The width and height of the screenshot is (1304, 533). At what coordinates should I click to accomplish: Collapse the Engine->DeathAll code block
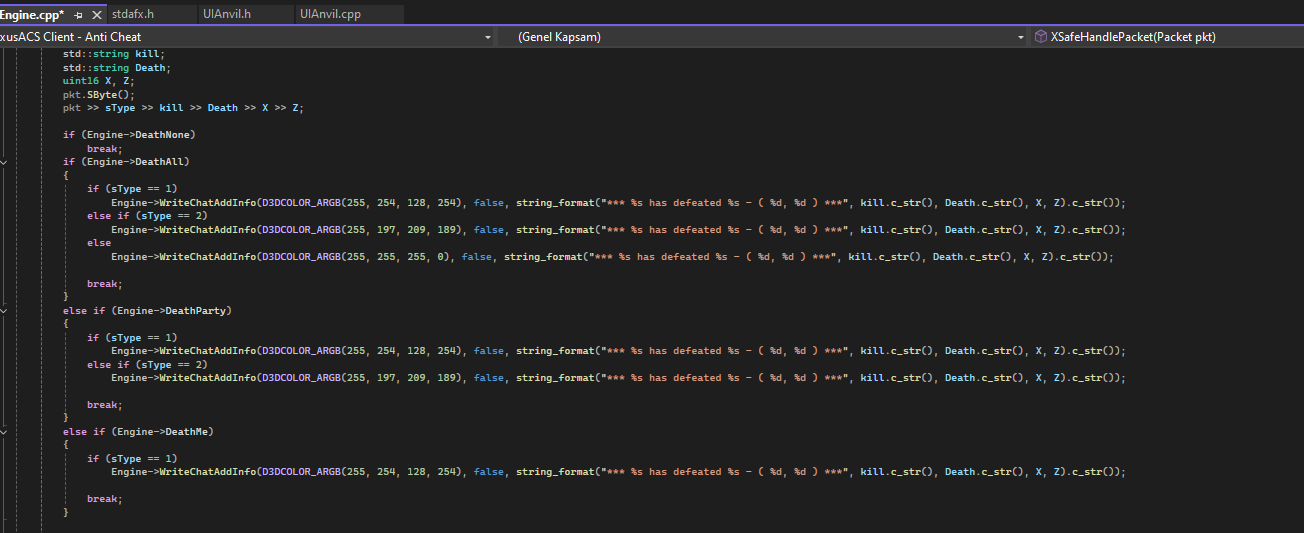tap(5, 161)
